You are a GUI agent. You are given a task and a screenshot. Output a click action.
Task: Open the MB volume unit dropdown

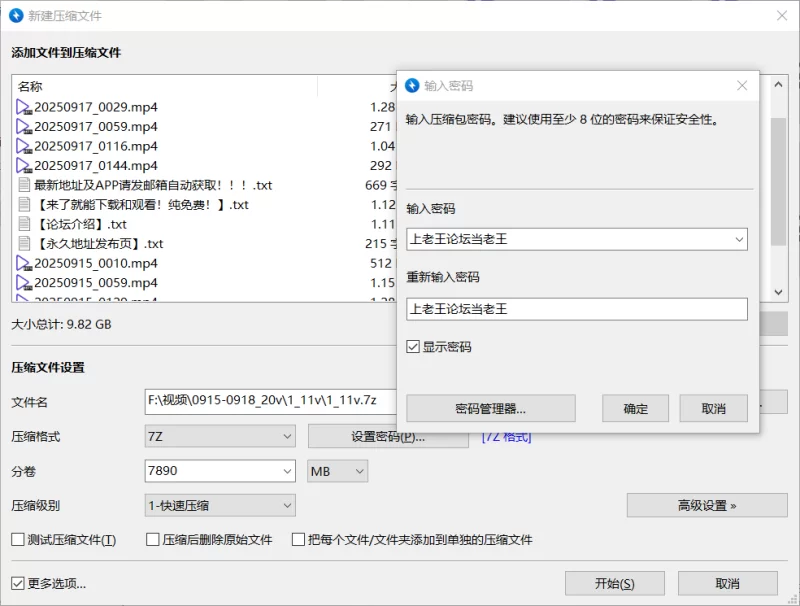[x=337, y=471]
